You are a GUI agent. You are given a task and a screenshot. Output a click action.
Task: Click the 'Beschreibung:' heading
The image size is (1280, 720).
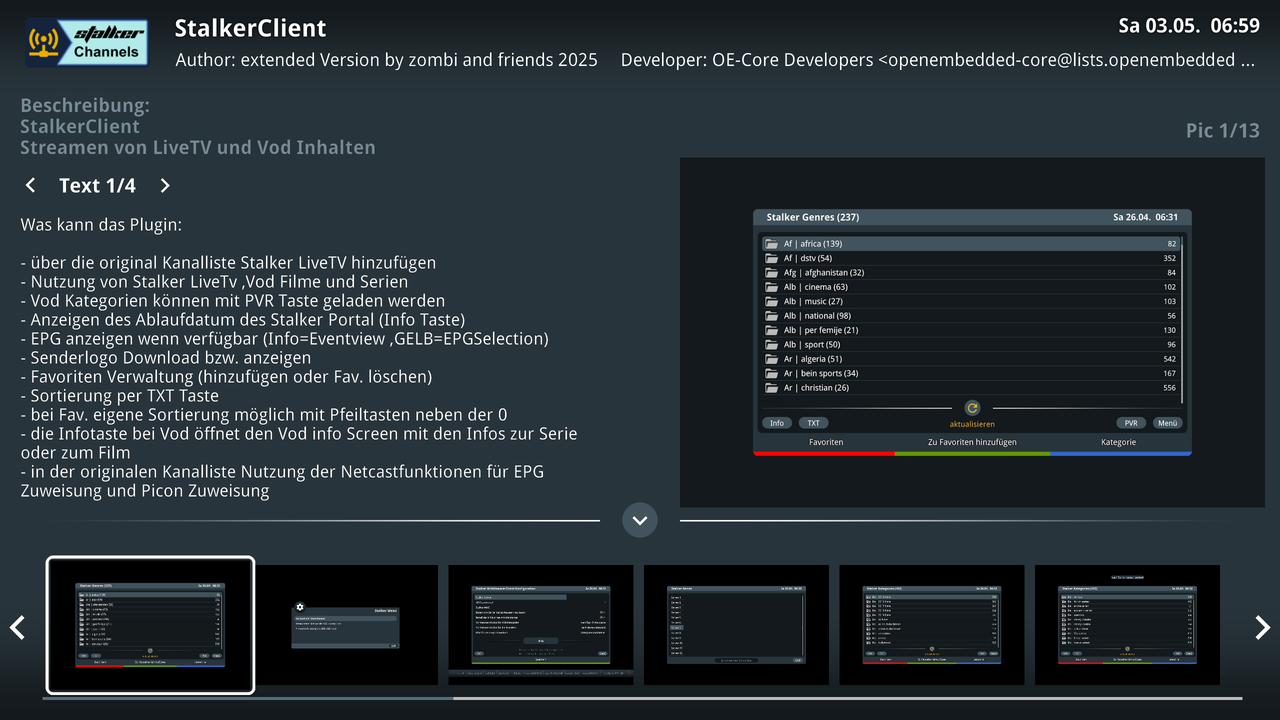pyautogui.click(x=85, y=105)
